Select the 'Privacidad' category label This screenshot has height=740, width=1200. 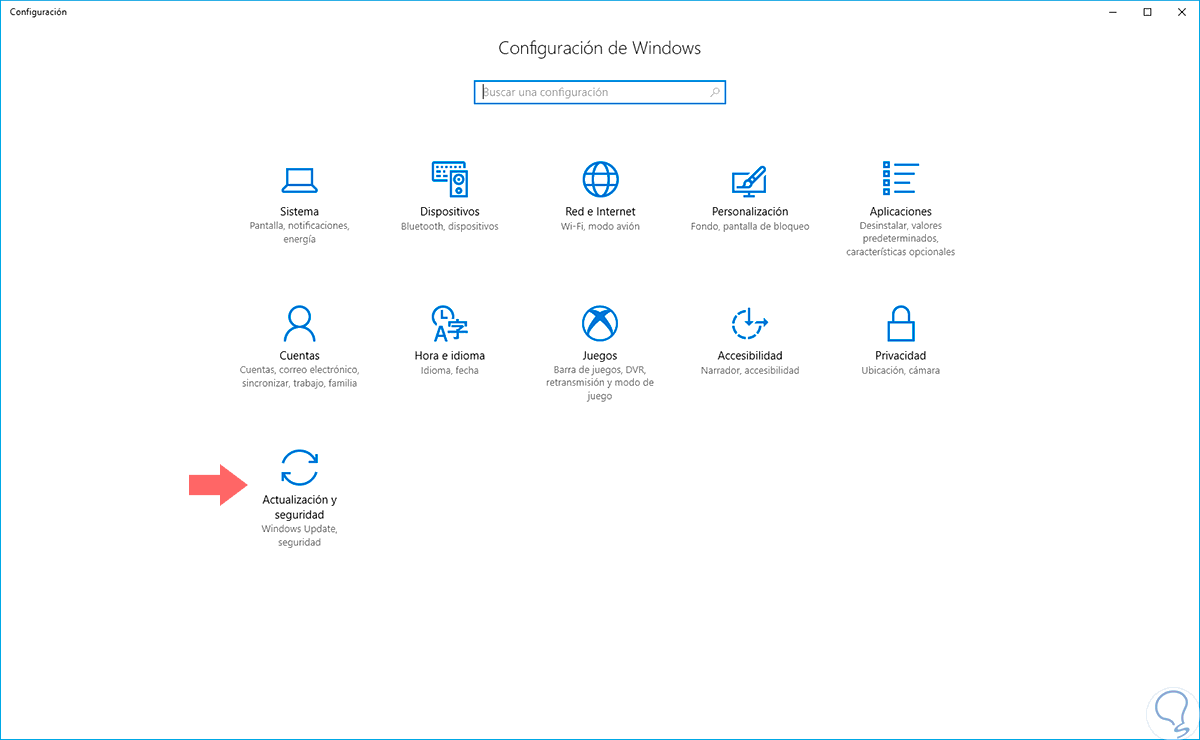pos(900,356)
